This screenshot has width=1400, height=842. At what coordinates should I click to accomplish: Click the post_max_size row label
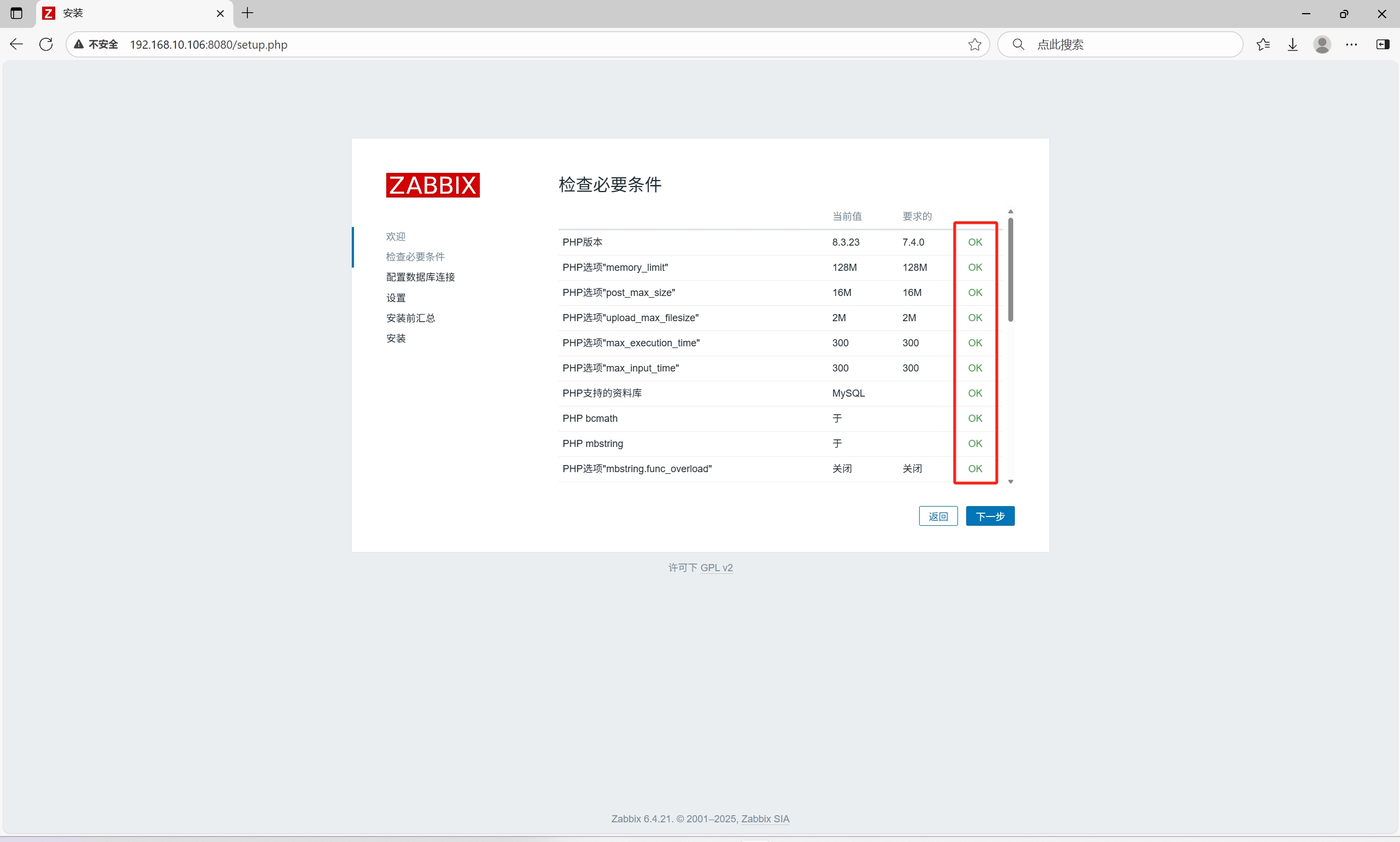tap(618, 292)
